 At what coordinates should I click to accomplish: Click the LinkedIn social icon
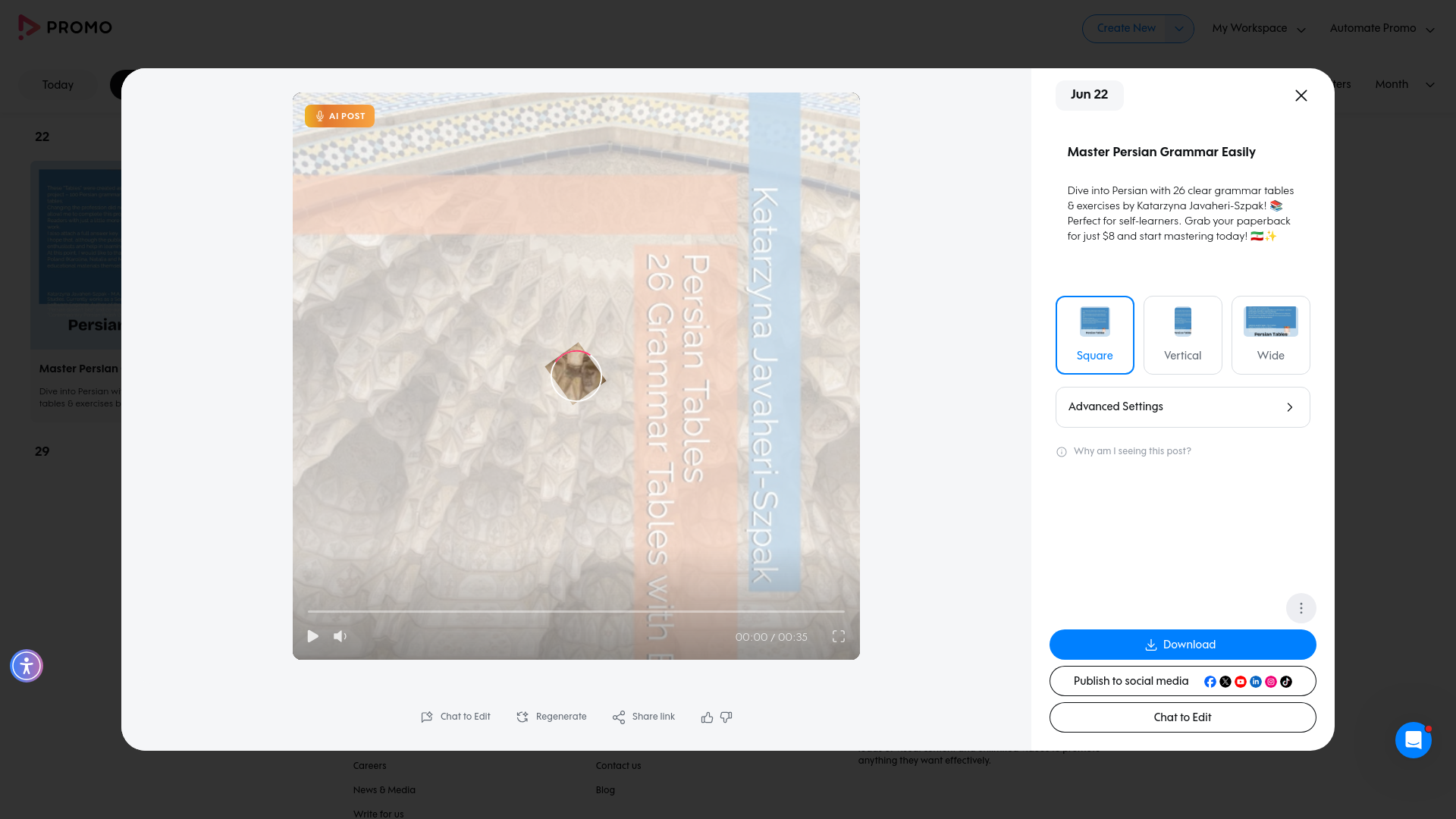[x=1255, y=682]
